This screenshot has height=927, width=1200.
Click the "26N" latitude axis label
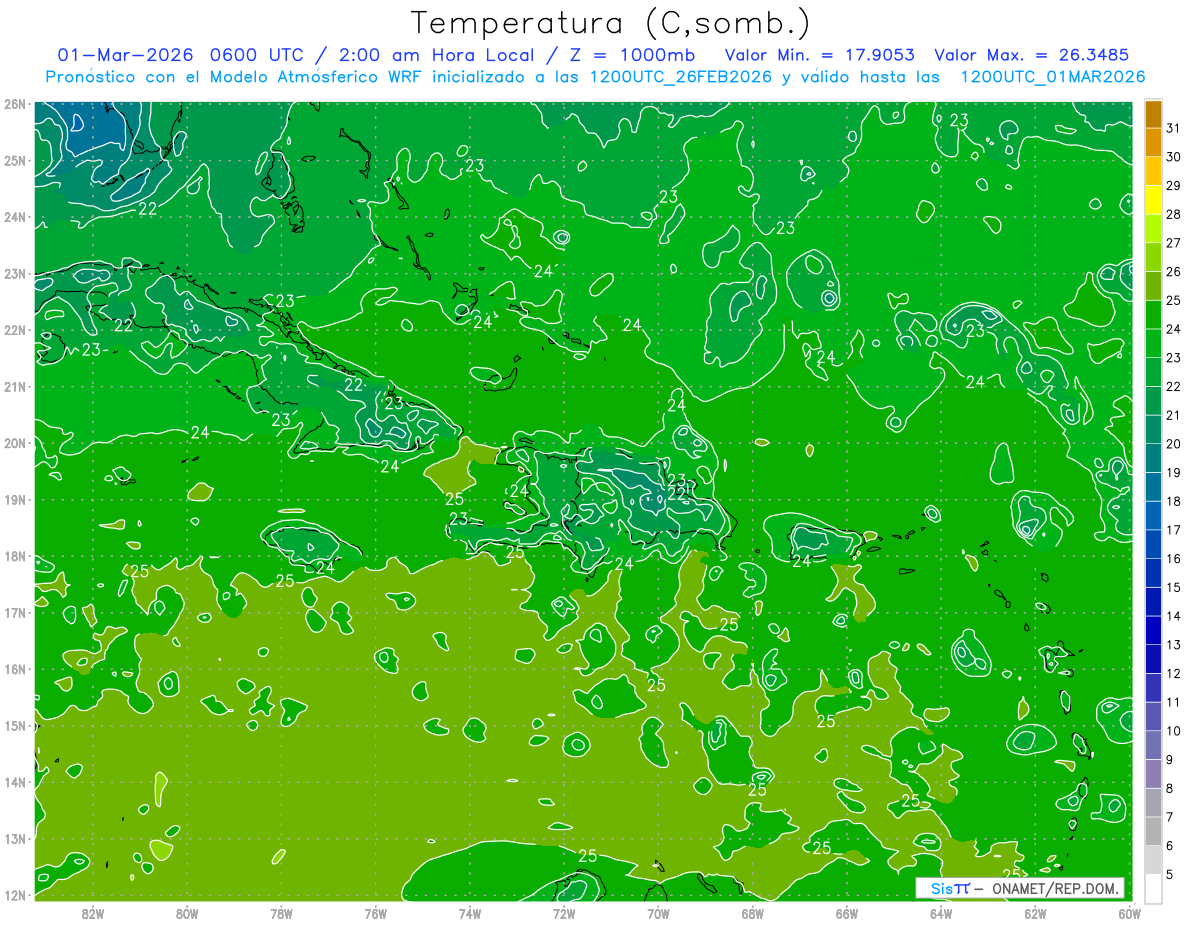tap(14, 104)
